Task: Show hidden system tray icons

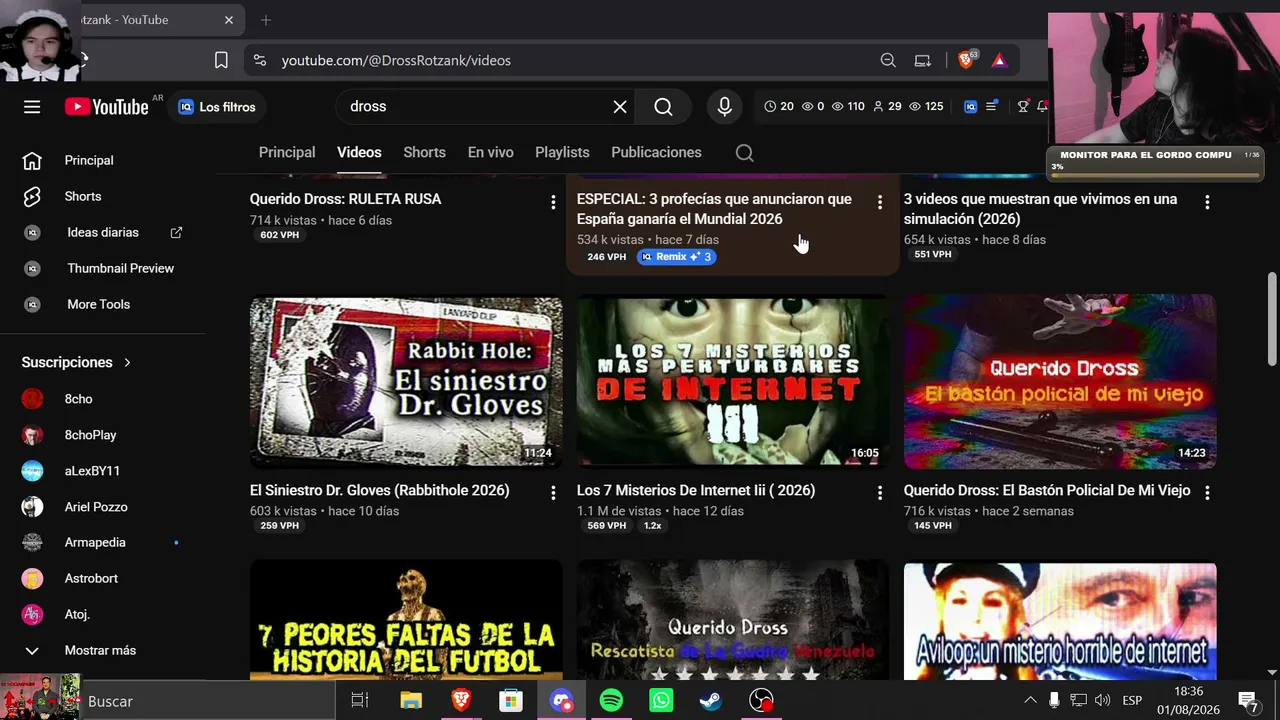Action: 1030,701
